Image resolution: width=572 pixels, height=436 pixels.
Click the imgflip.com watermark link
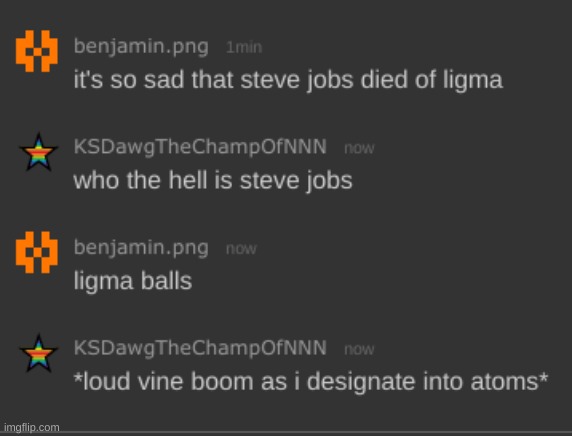(x=31, y=428)
